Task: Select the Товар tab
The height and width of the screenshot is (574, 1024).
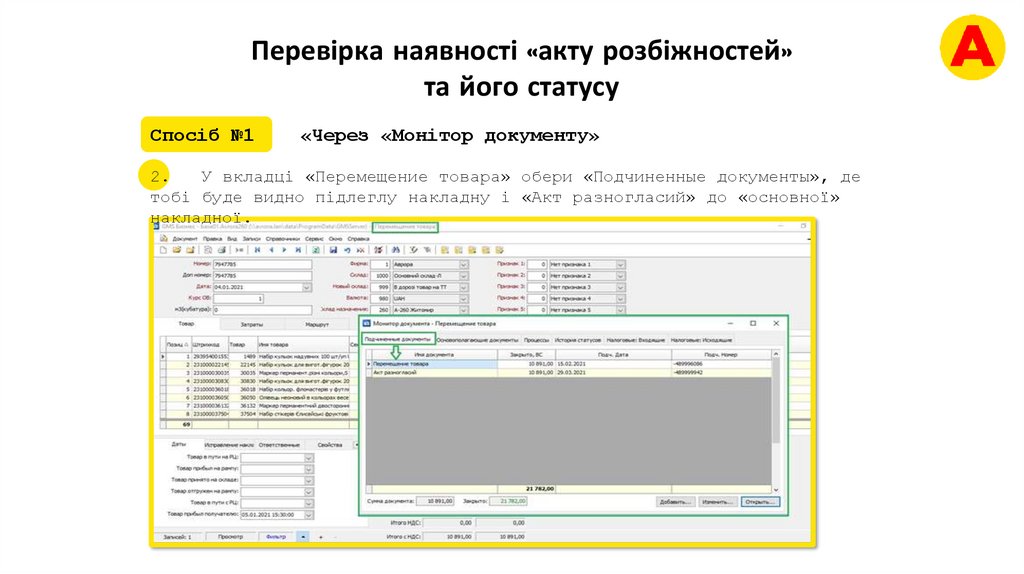Action: [x=187, y=324]
